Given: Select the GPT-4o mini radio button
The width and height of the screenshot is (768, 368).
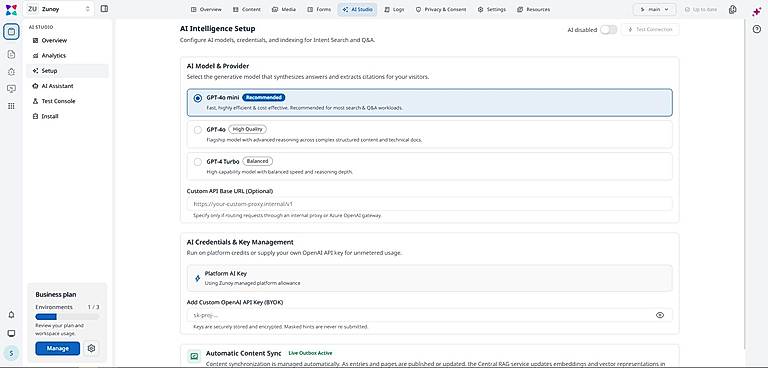Looking at the screenshot, I should click(x=197, y=98).
